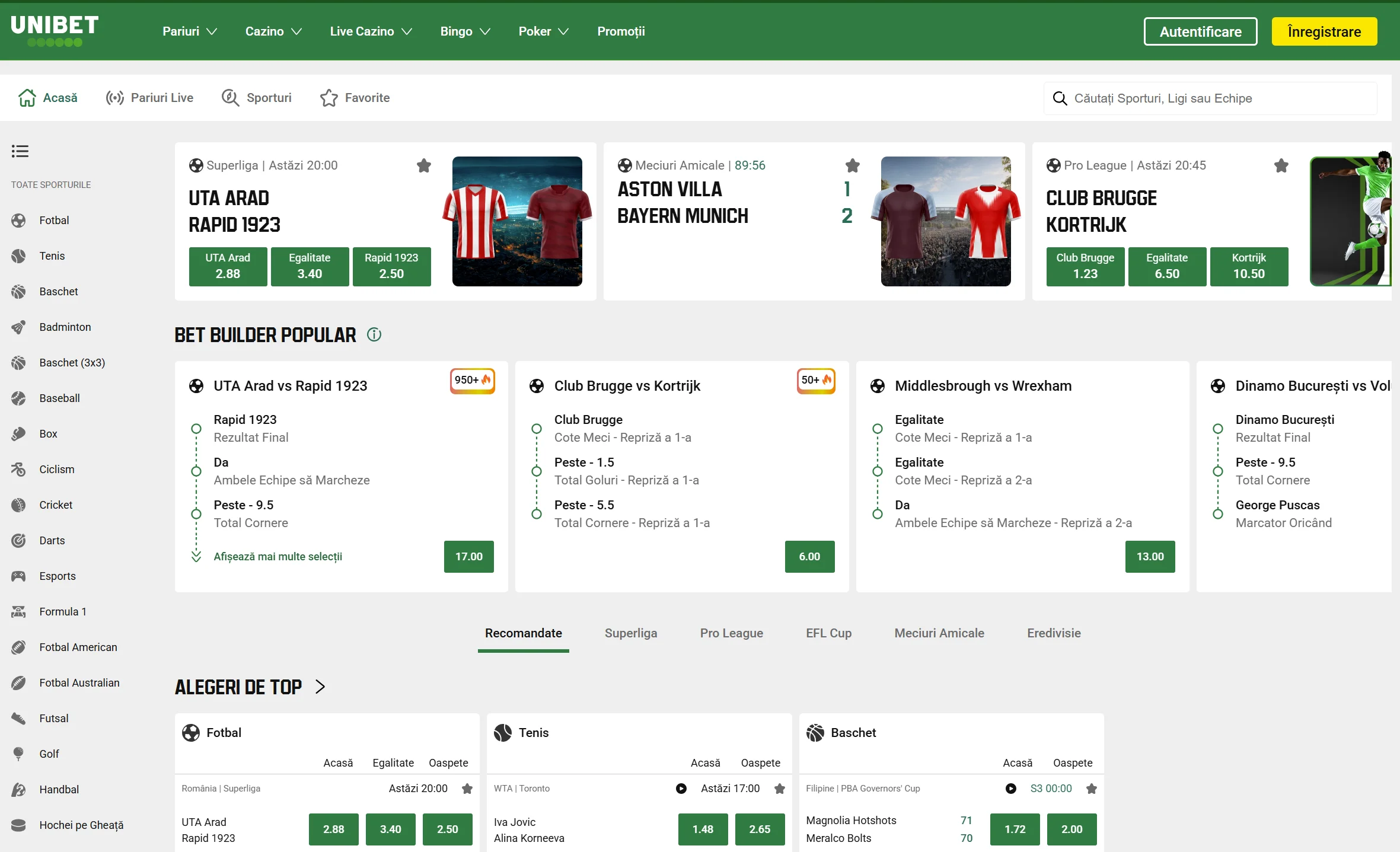Click the live stream icon for WTA Toronto
Viewport: 1400px width, 852px height.
pos(681,789)
